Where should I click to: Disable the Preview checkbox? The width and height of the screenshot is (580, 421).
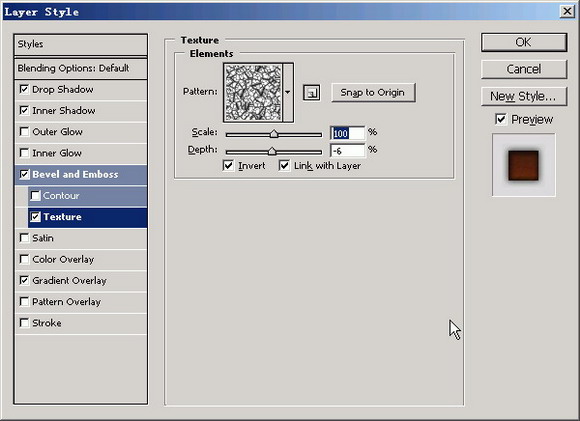coord(500,119)
